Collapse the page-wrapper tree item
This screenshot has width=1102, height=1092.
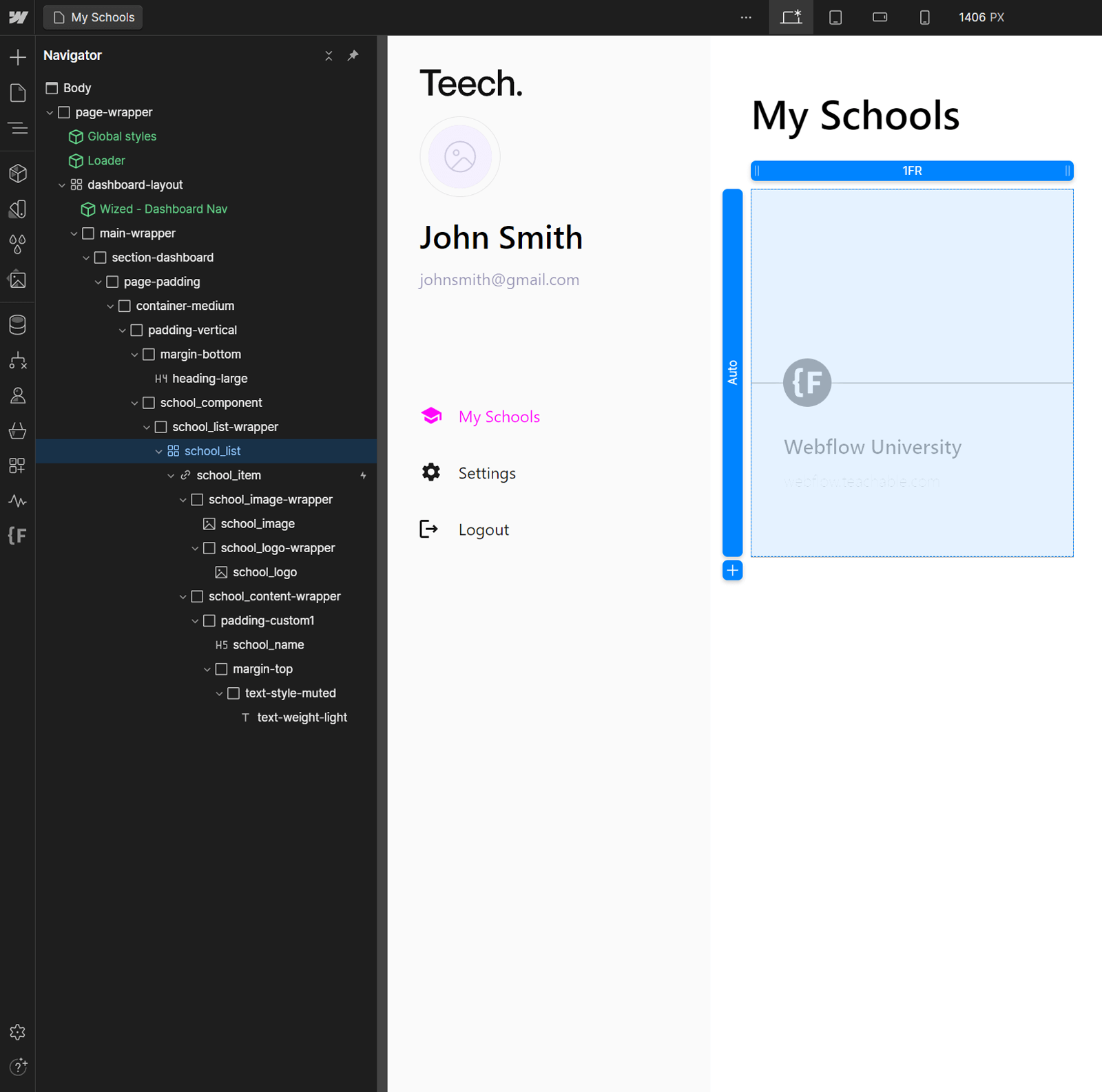point(50,112)
